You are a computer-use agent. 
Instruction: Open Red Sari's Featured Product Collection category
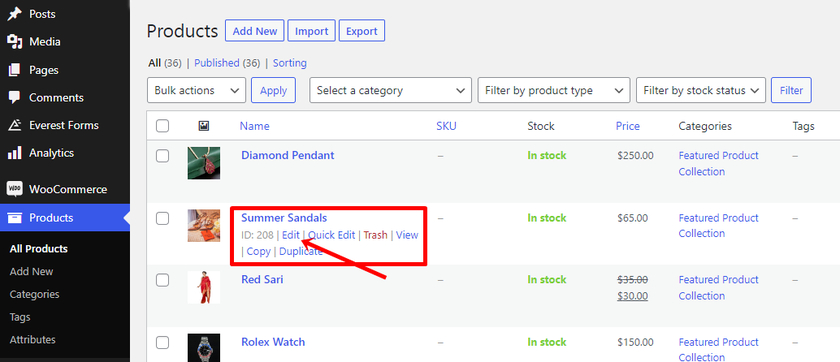pos(718,288)
